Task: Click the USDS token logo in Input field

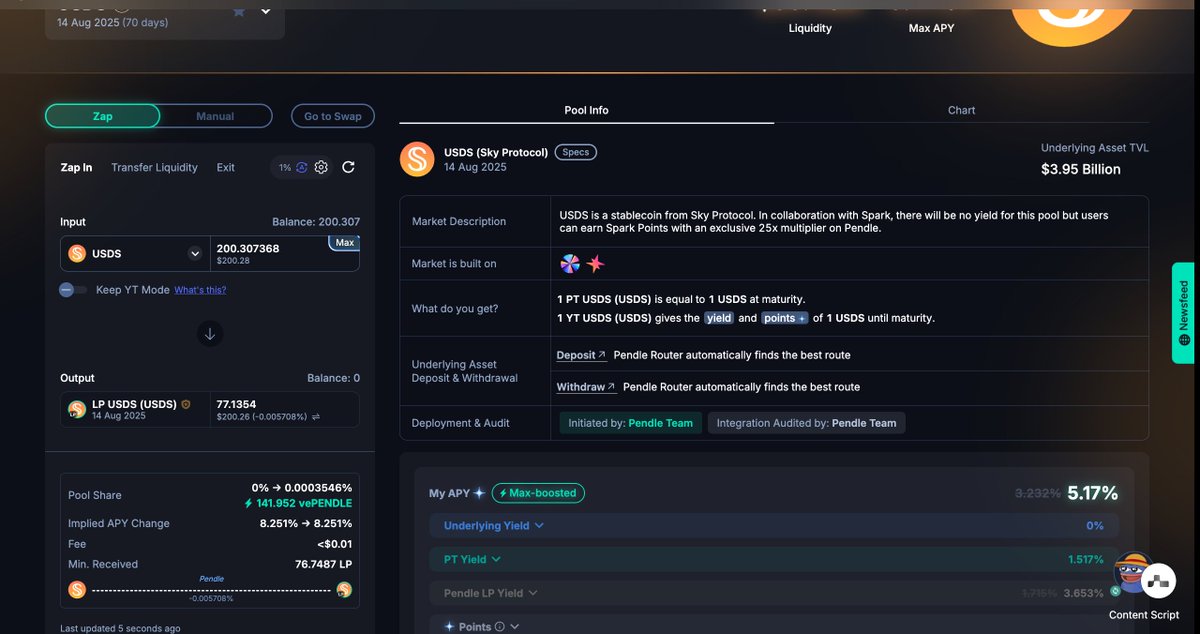Action: tap(77, 254)
